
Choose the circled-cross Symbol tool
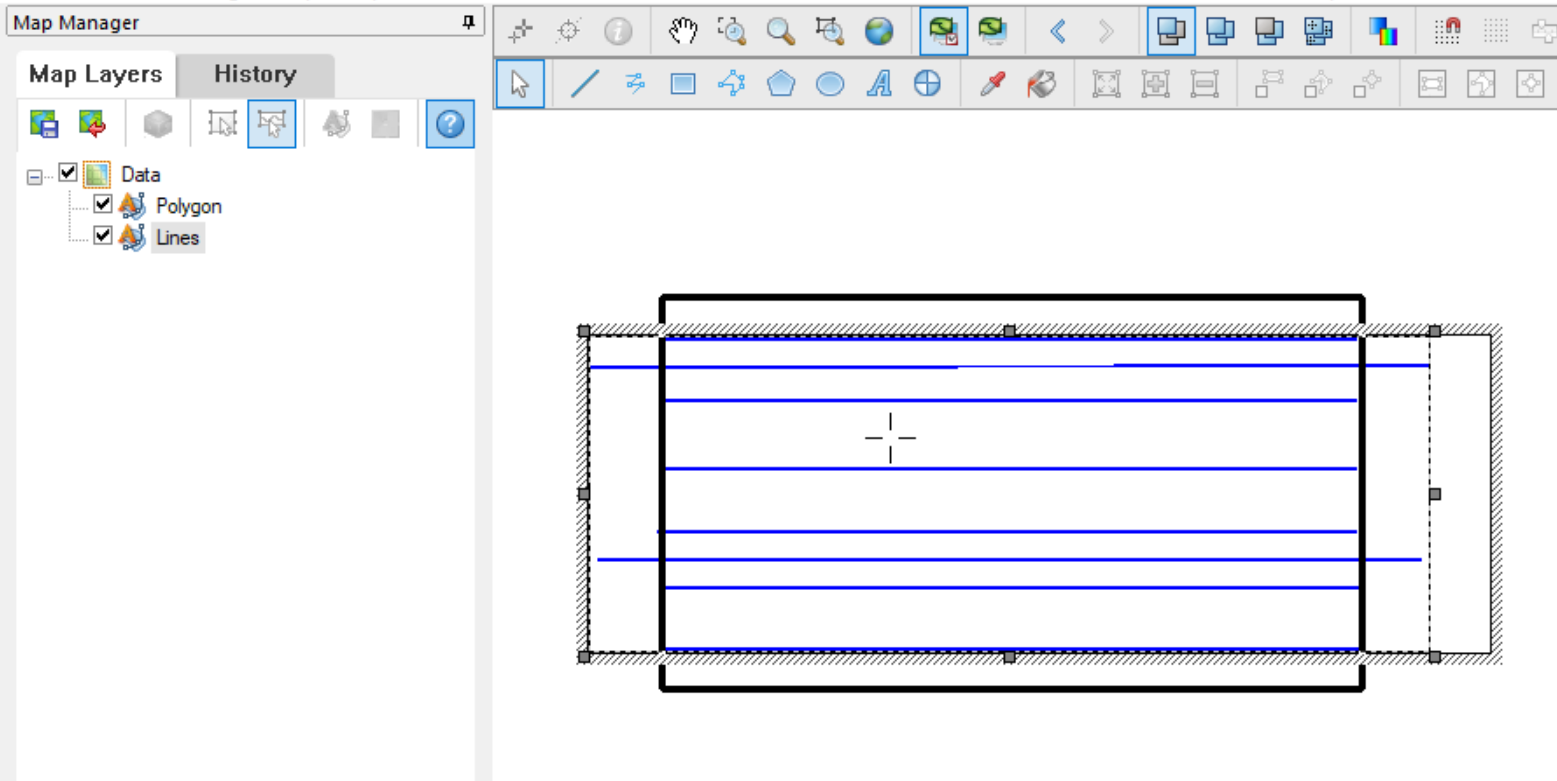point(927,85)
